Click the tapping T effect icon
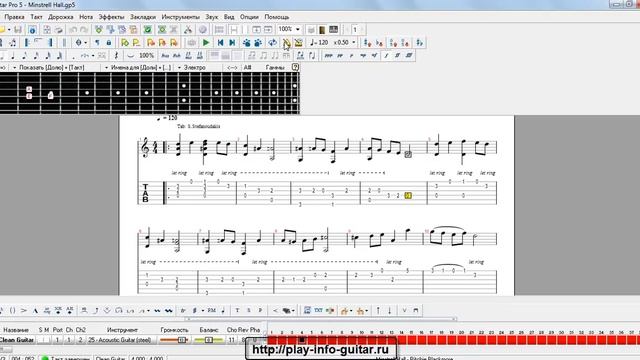The image size is (640, 360). (237, 311)
